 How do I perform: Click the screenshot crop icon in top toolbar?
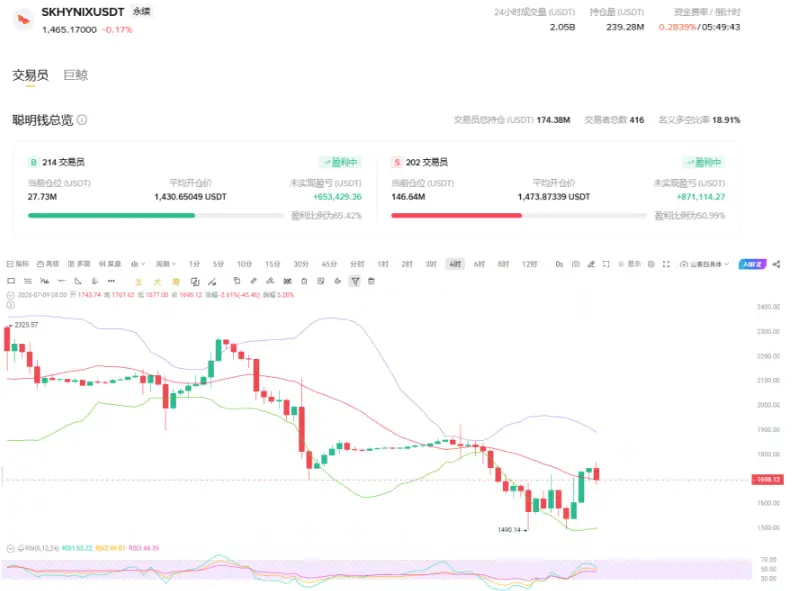pyautogui.click(x=606, y=264)
